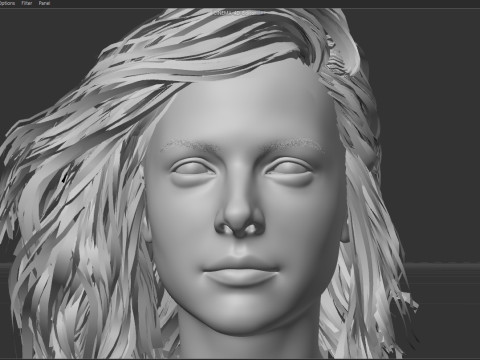Viewport: 480px width, 360px height.
Task: Open the Options menu
Action: click(7, 3)
